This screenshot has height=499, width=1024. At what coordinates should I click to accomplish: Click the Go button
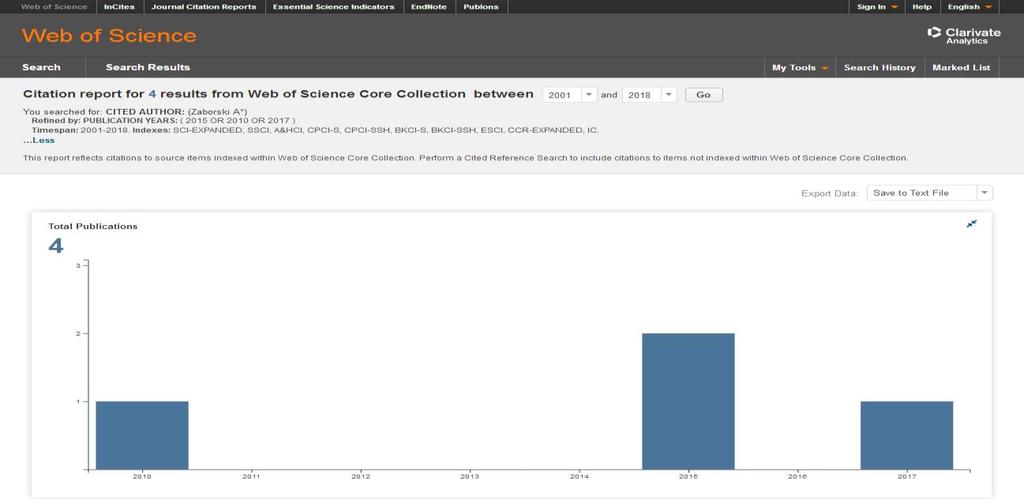coord(703,95)
